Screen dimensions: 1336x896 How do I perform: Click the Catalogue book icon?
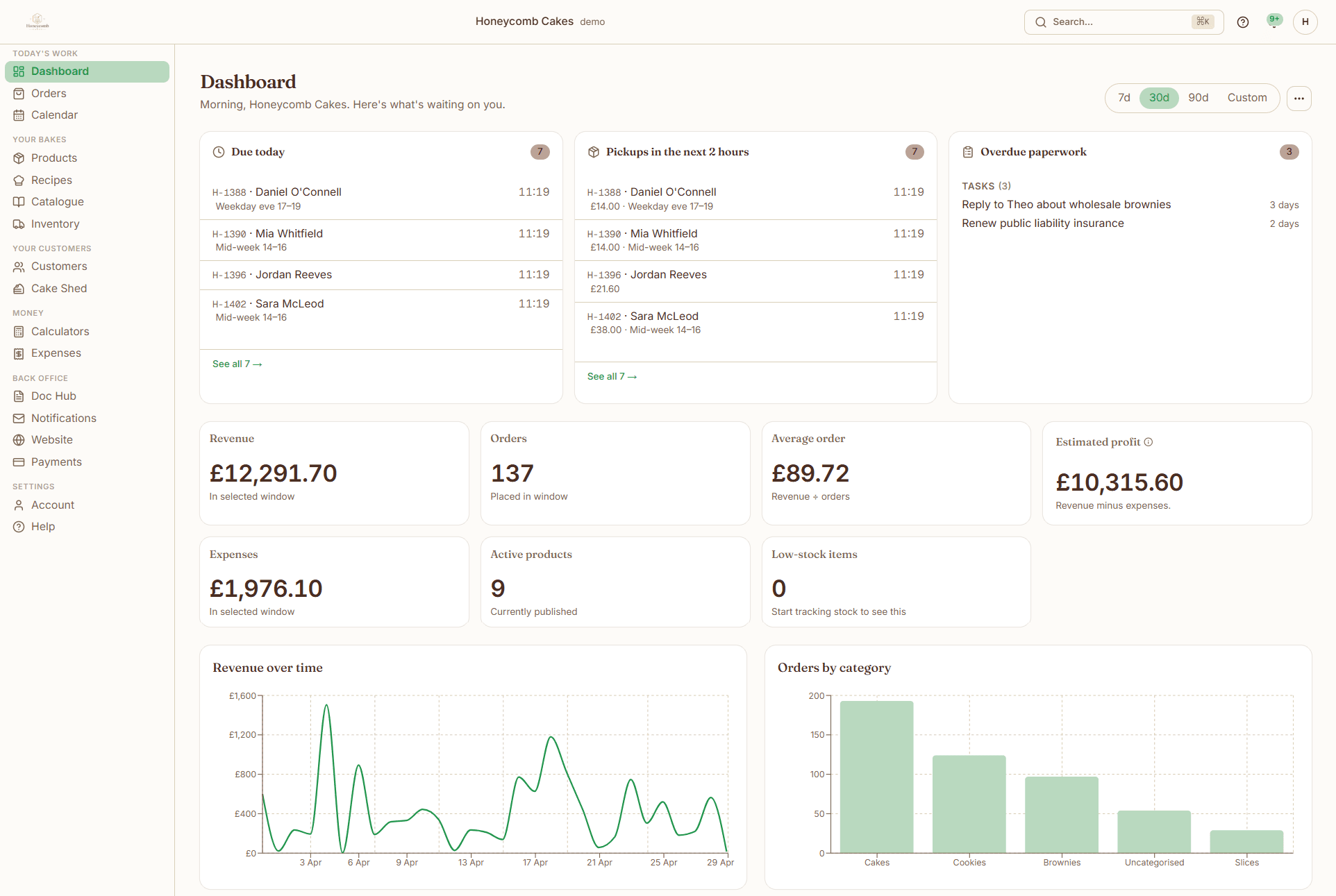click(19, 202)
